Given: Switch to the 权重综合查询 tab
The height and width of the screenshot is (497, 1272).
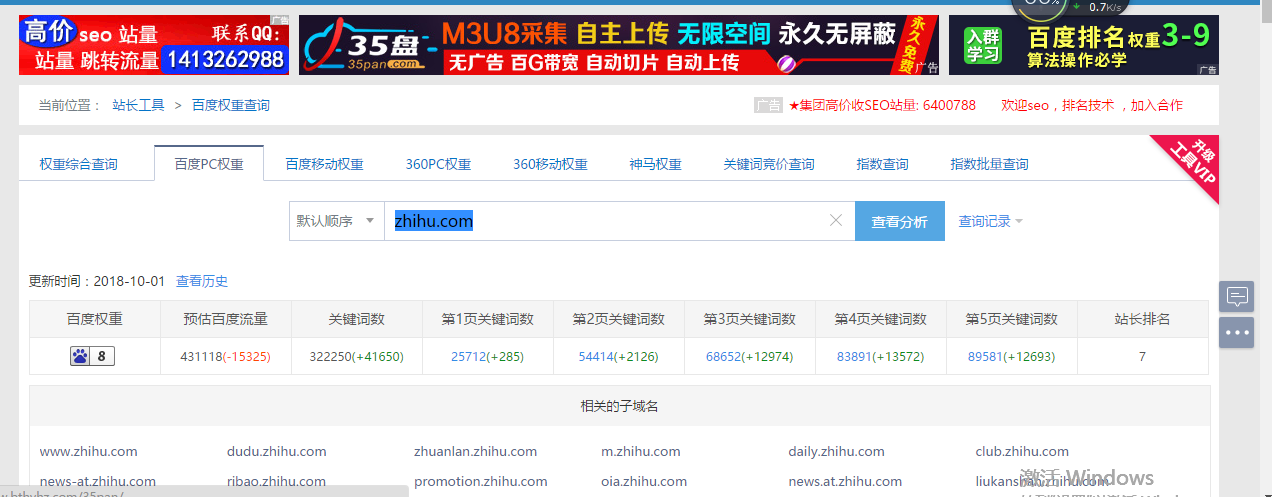Looking at the screenshot, I should coord(78,164).
